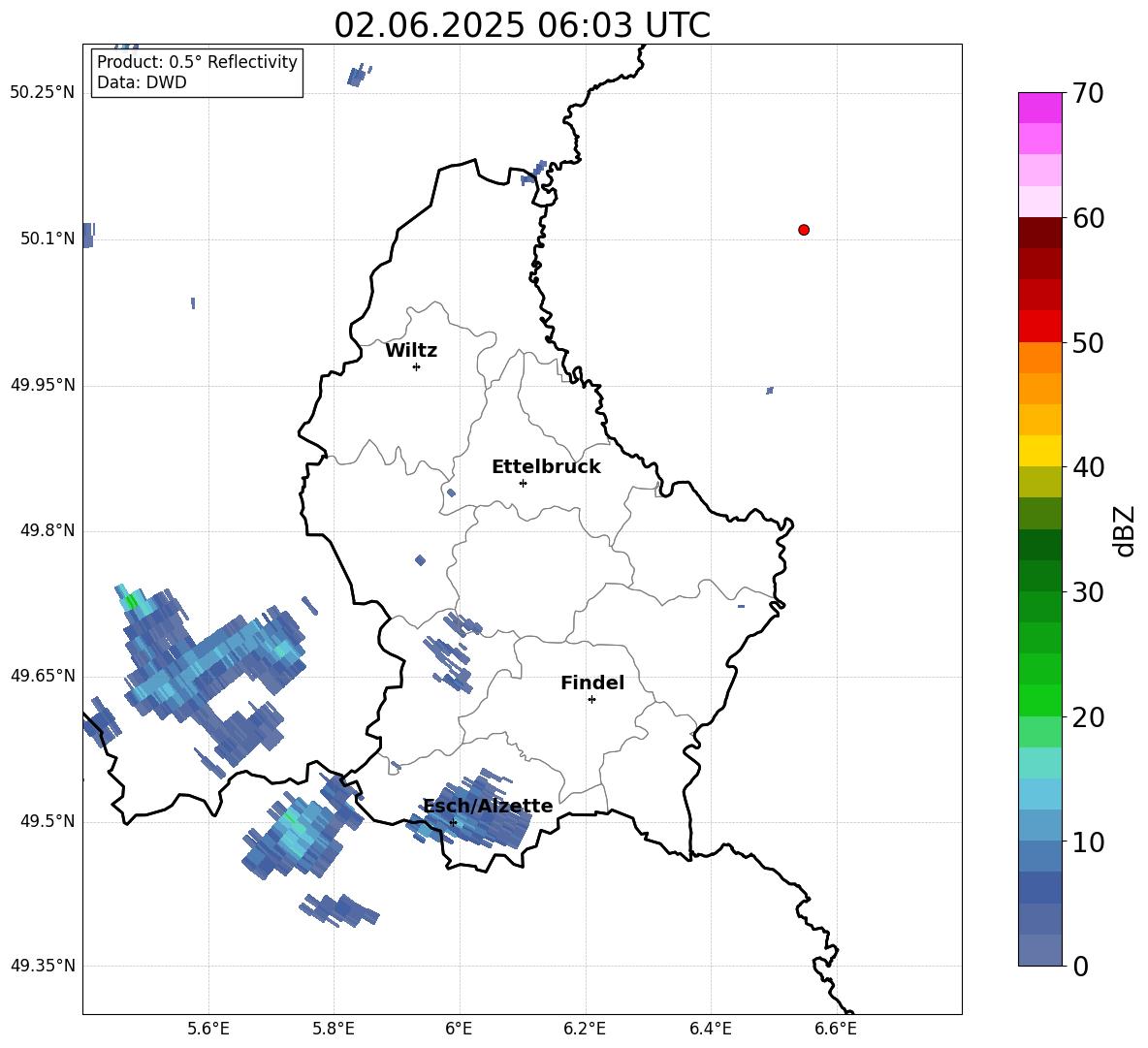Click the 49.35°N latitude label

(43, 966)
